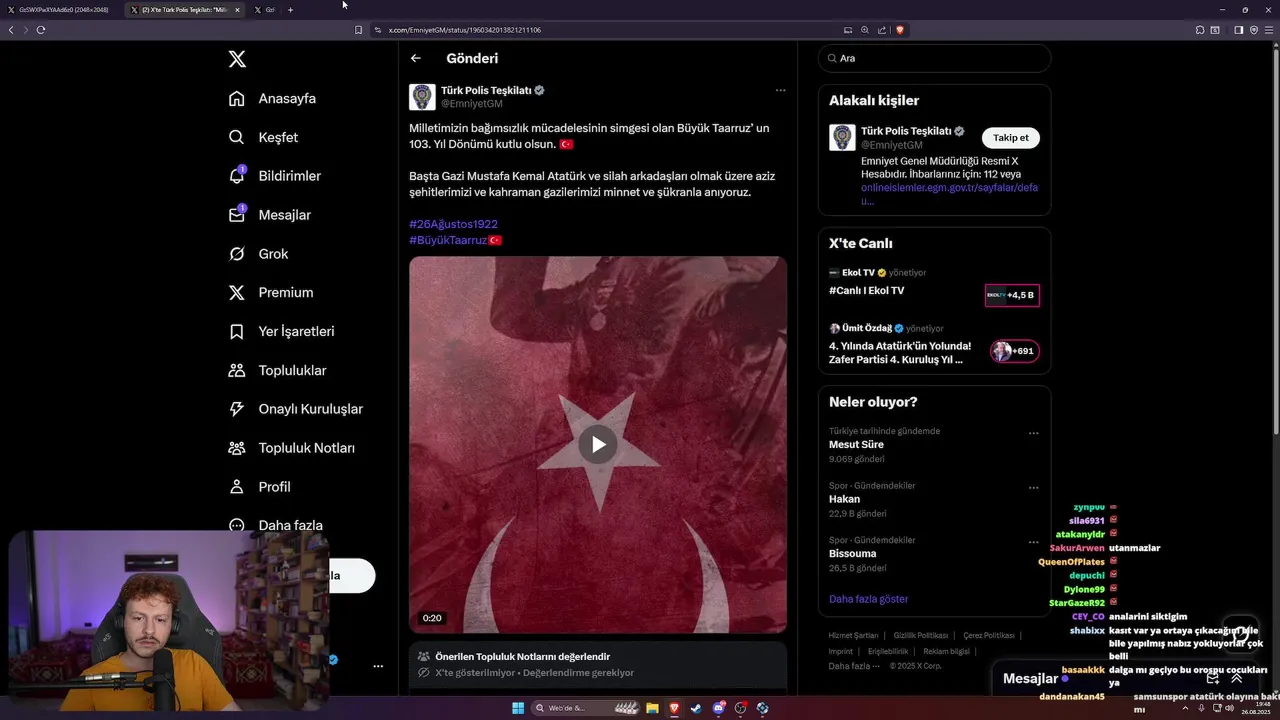Open Yer İşaretleri bookmark icon
This screenshot has width=1280, height=720.
(237, 331)
